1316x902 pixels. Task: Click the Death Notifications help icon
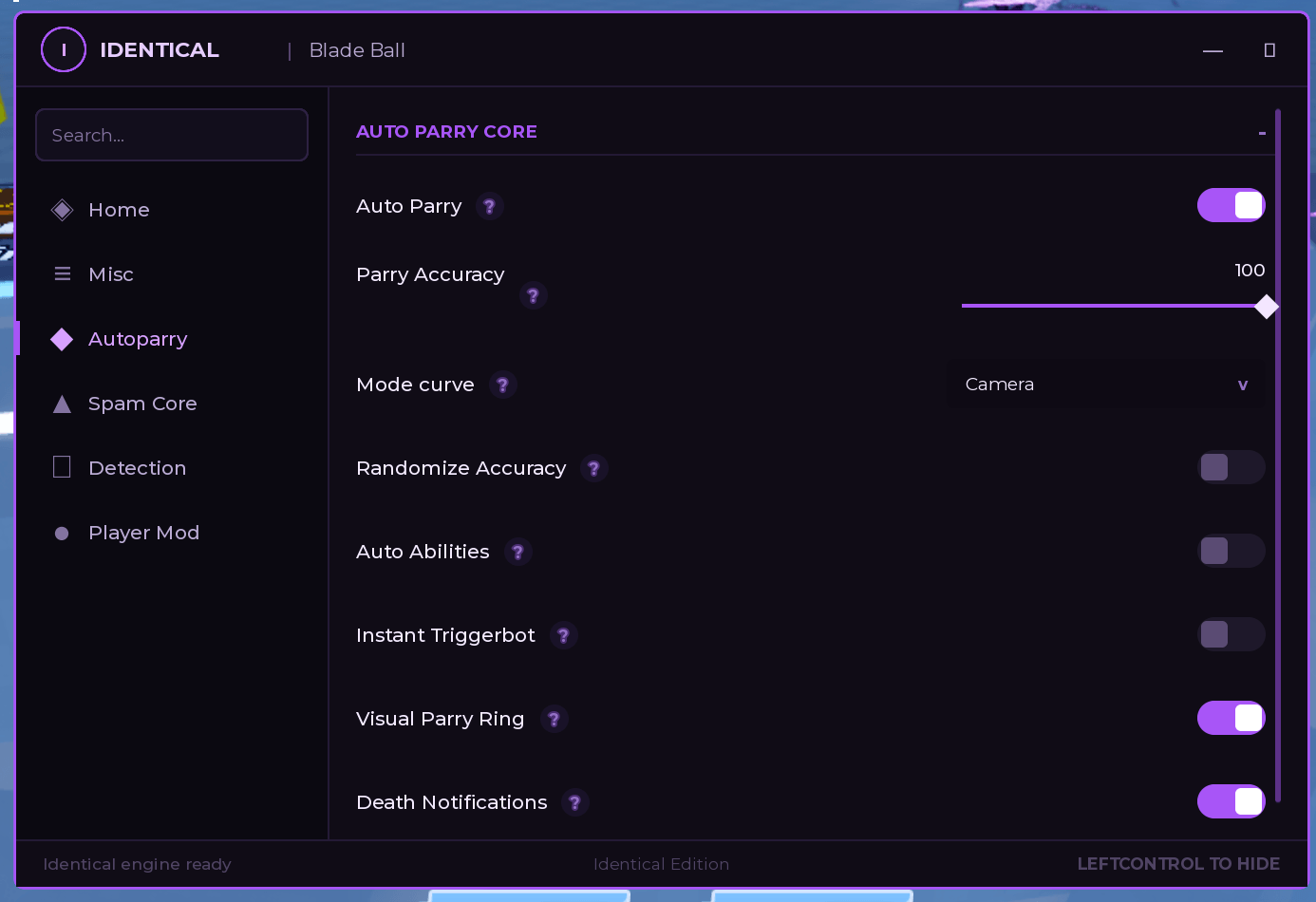tap(574, 802)
